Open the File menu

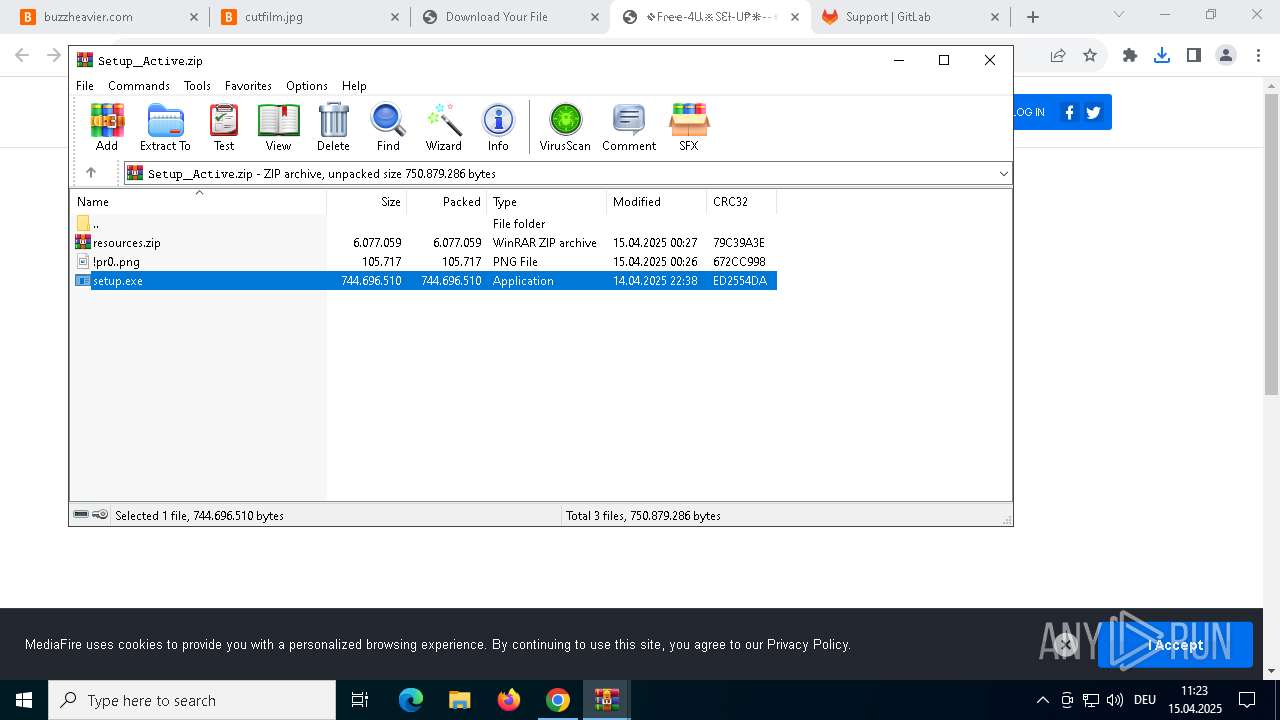tap(85, 86)
